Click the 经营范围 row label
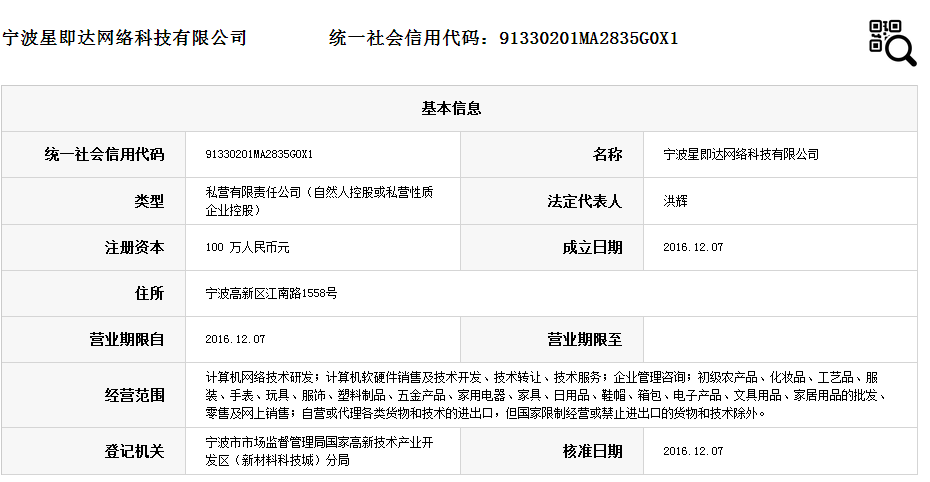930x482 pixels. [x=134, y=395]
